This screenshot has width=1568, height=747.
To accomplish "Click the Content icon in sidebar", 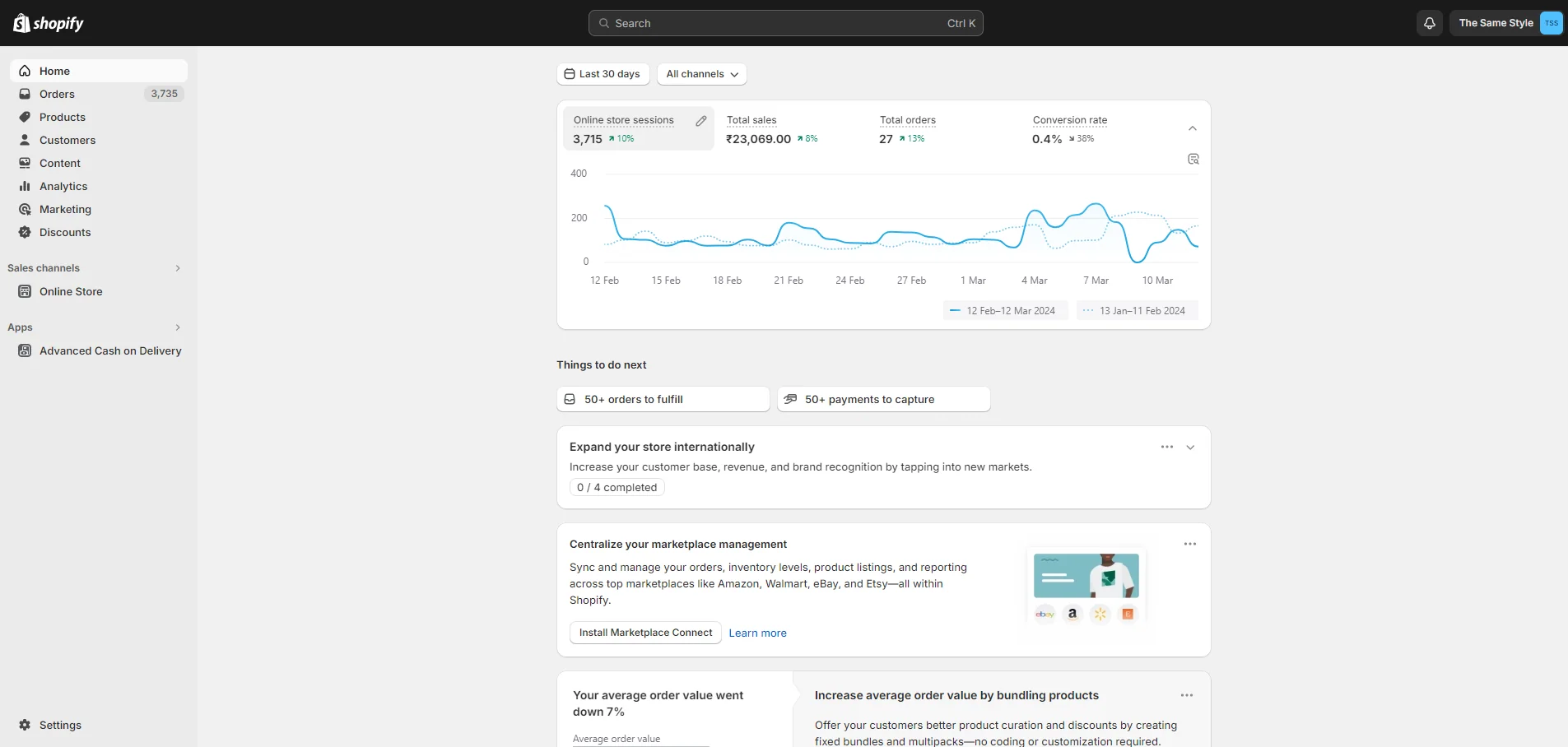I will [x=25, y=163].
